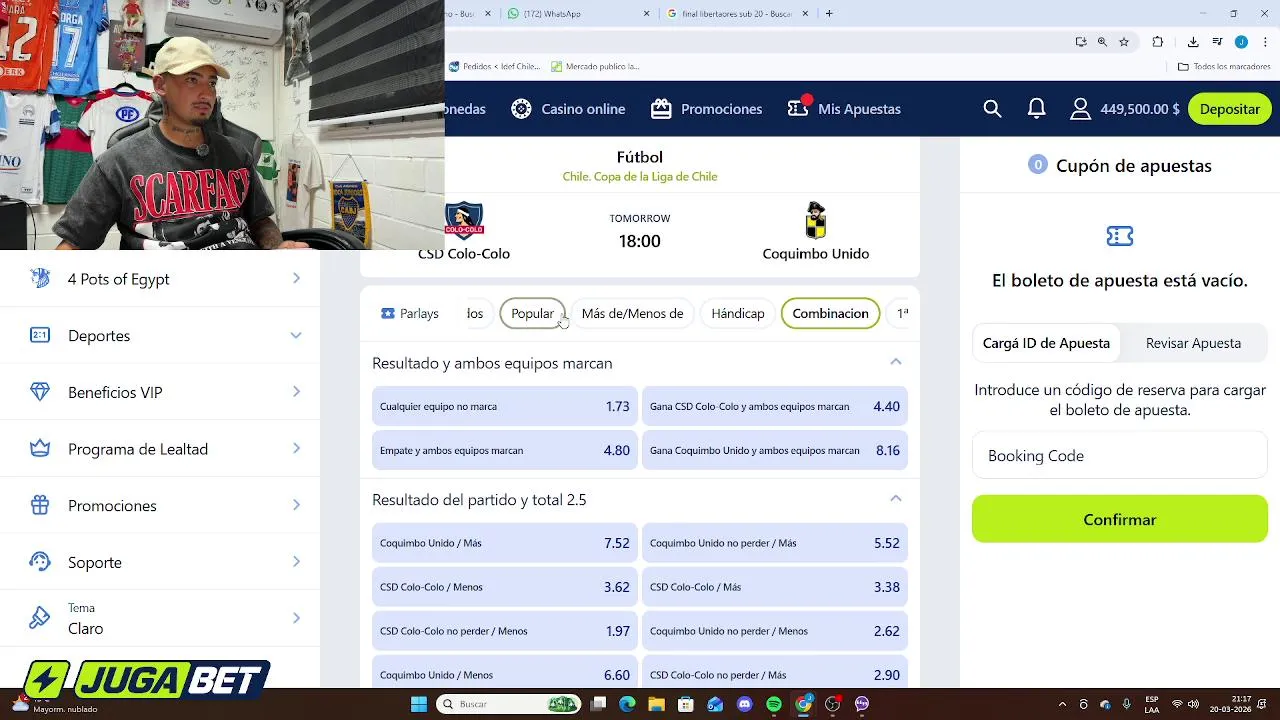Select the Combinacion market tab
Image resolution: width=1280 pixels, height=720 pixels.
[830, 313]
